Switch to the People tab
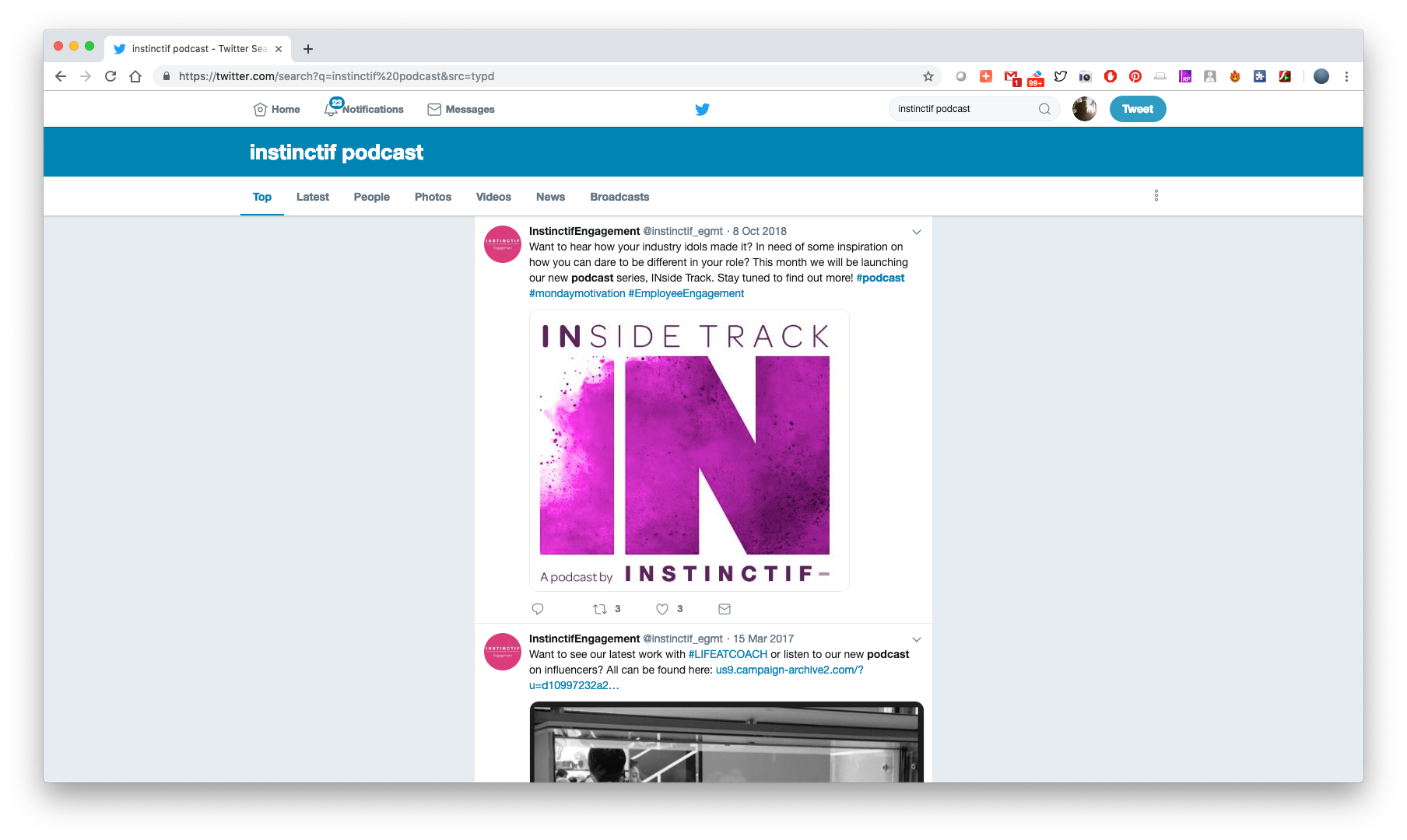The height and width of the screenshot is (840, 1407). point(372,197)
